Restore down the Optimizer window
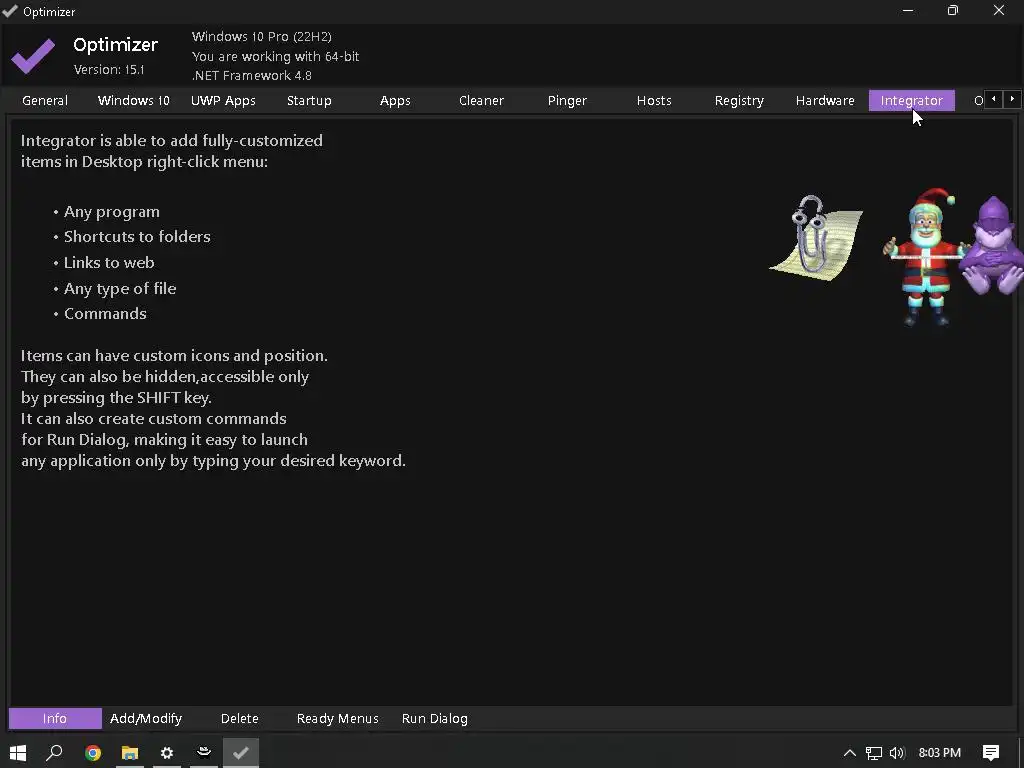 953,10
